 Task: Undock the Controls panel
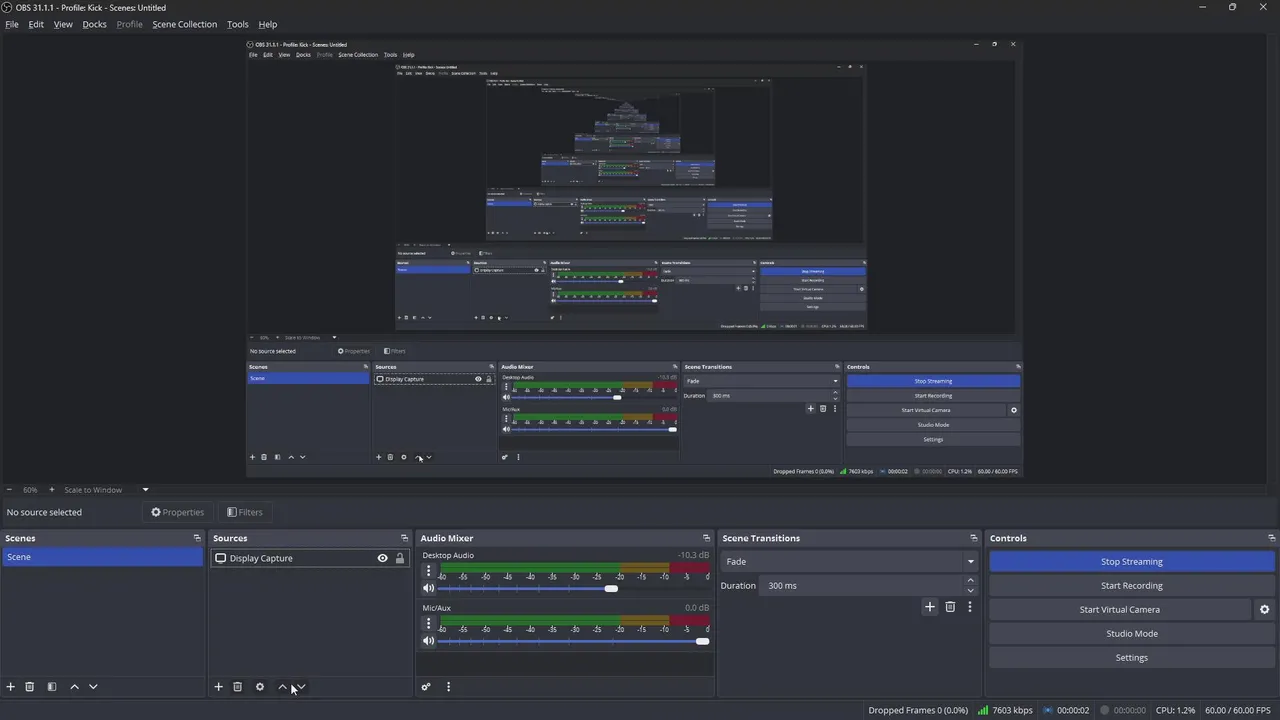point(1271,538)
